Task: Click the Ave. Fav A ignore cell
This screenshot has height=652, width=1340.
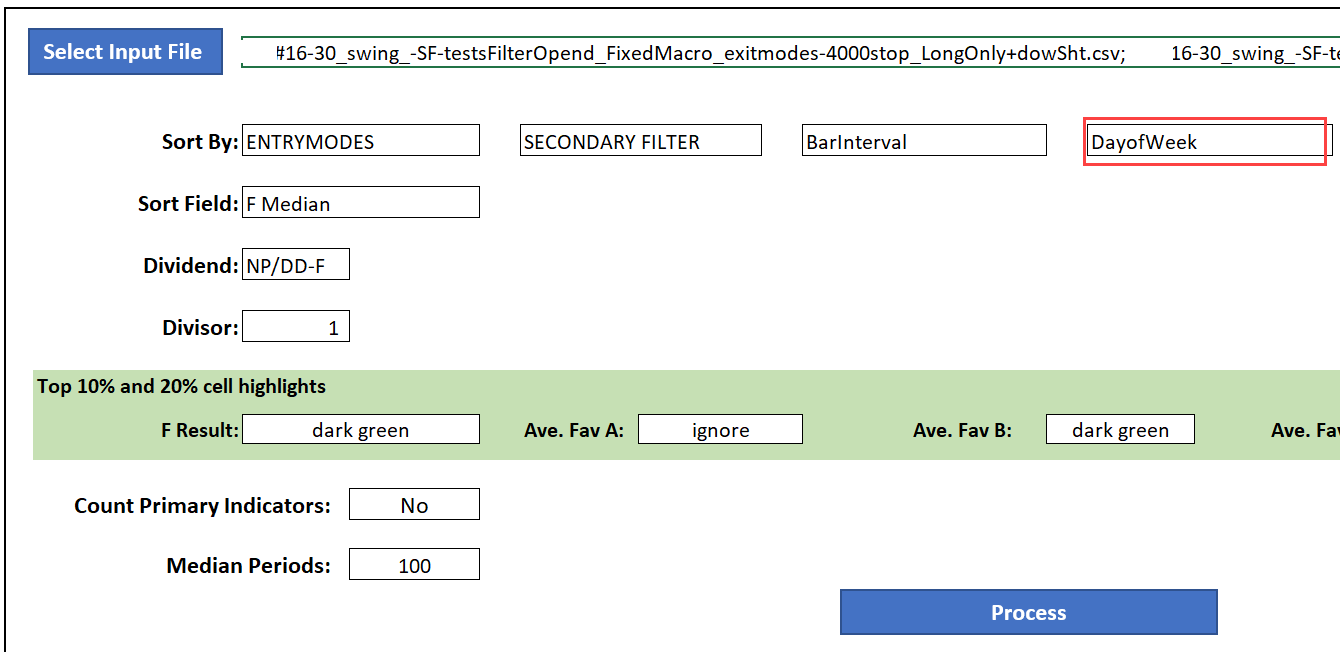Action: (x=720, y=430)
